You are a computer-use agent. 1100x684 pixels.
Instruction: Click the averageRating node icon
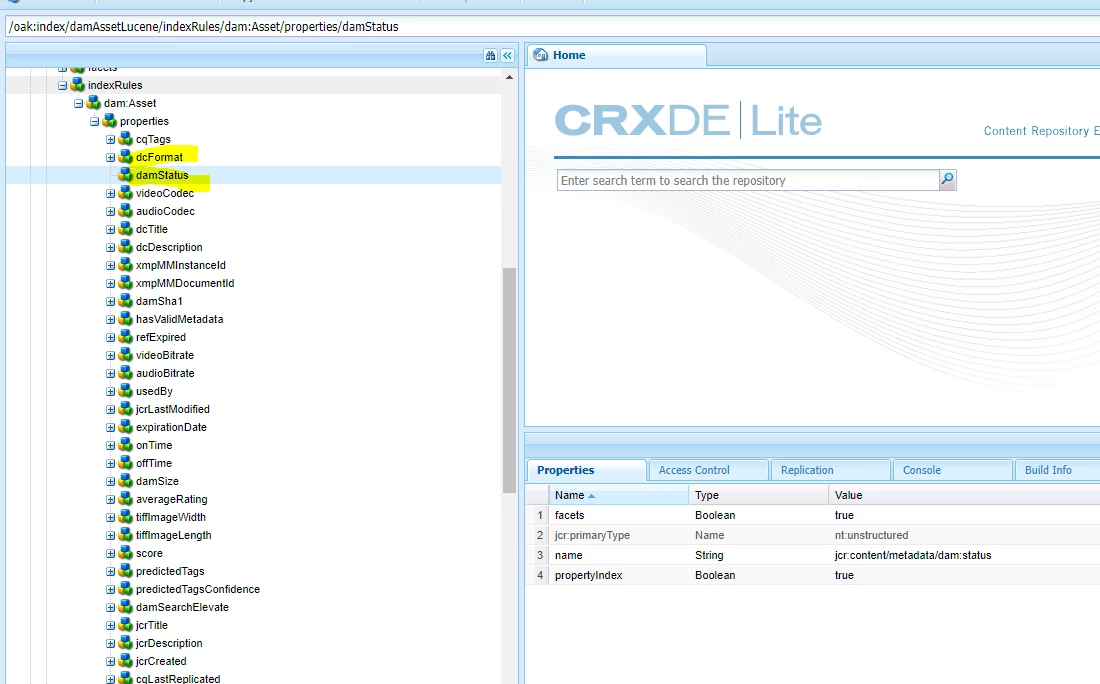coord(126,499)
